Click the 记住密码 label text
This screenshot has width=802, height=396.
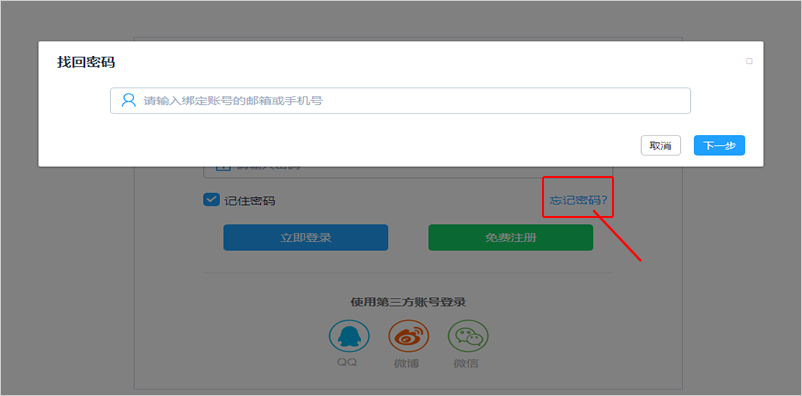pyautogui.click(x=250, y=201)
